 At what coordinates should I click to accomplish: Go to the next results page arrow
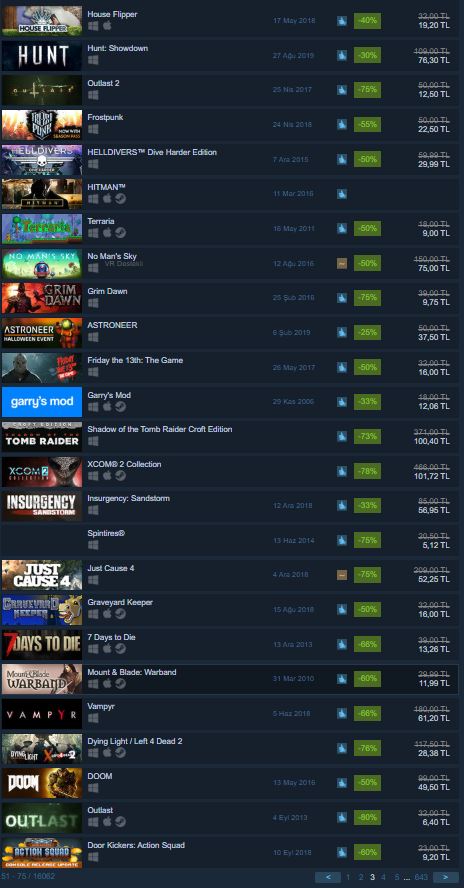click(445, 877)
